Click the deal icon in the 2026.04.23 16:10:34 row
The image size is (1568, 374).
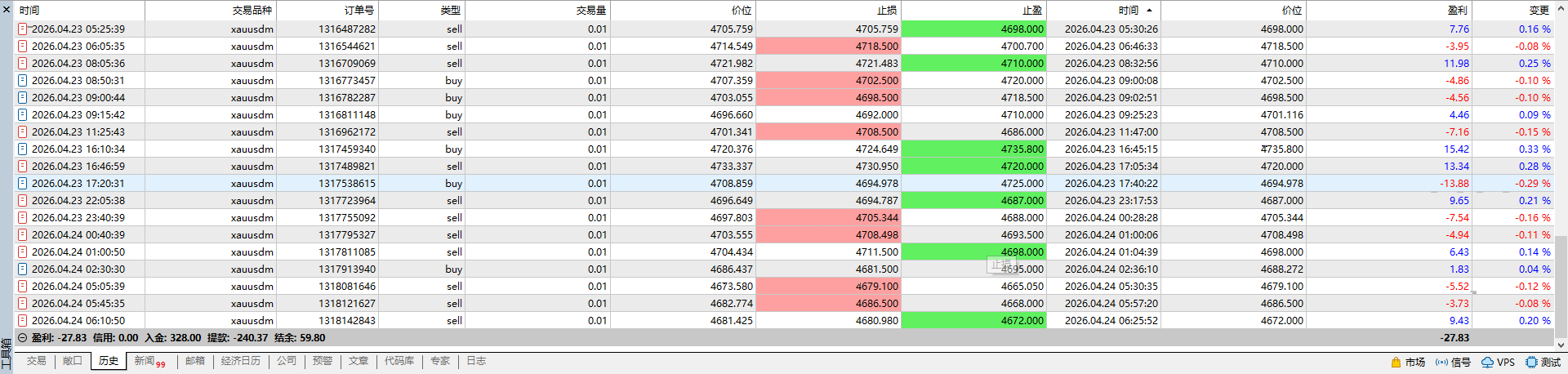pos(23,149)
